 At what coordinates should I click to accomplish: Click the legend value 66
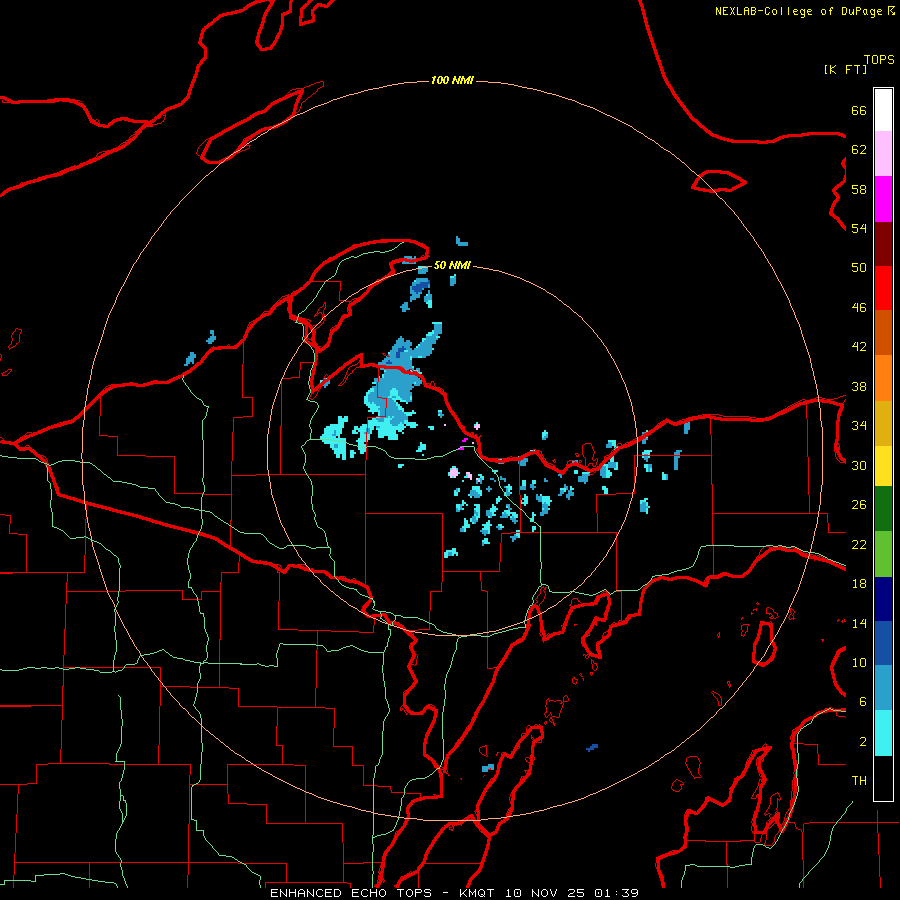tap(859, 110)
